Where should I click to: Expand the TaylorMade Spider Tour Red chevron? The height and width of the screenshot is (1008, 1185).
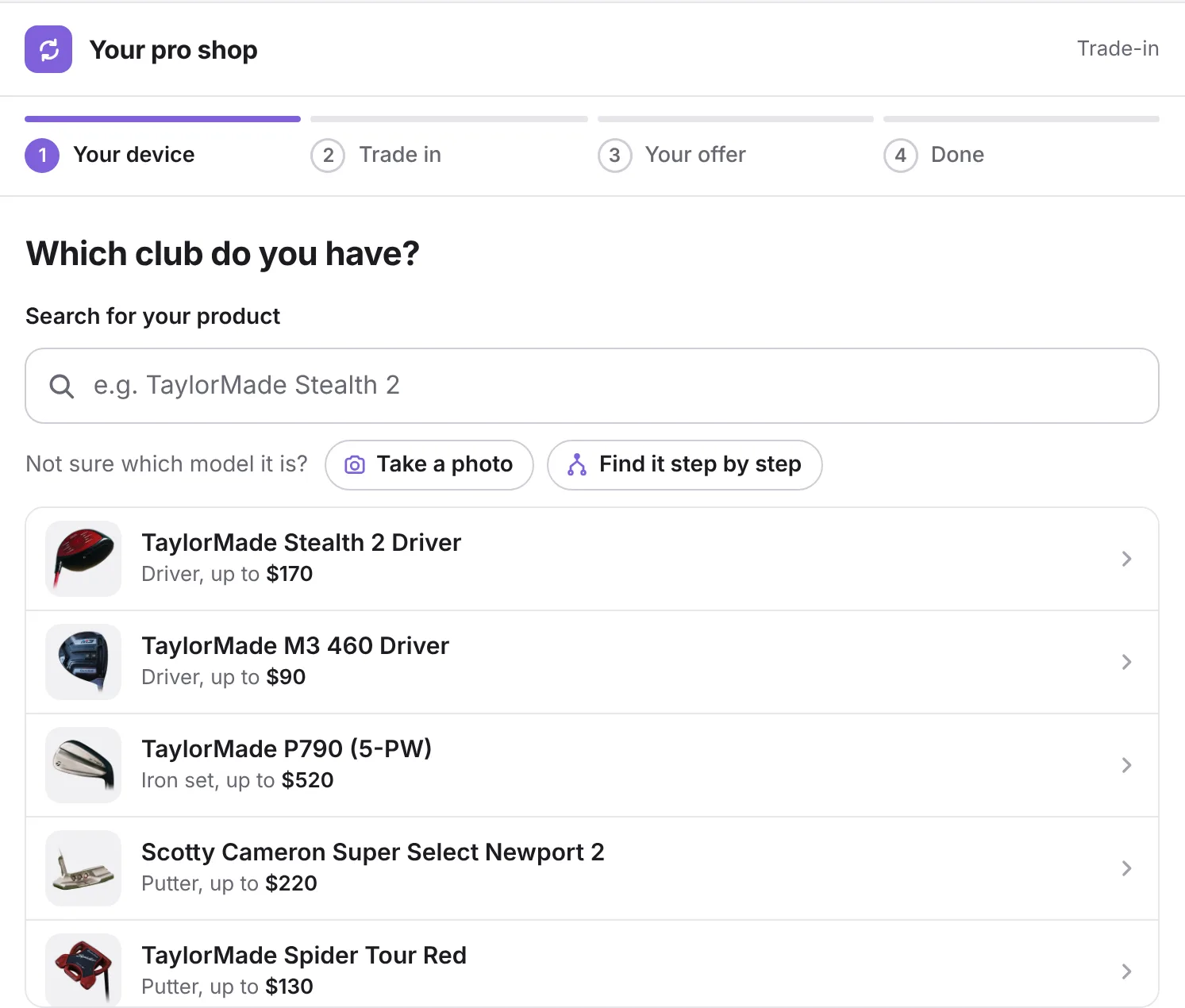[1126, 971]
